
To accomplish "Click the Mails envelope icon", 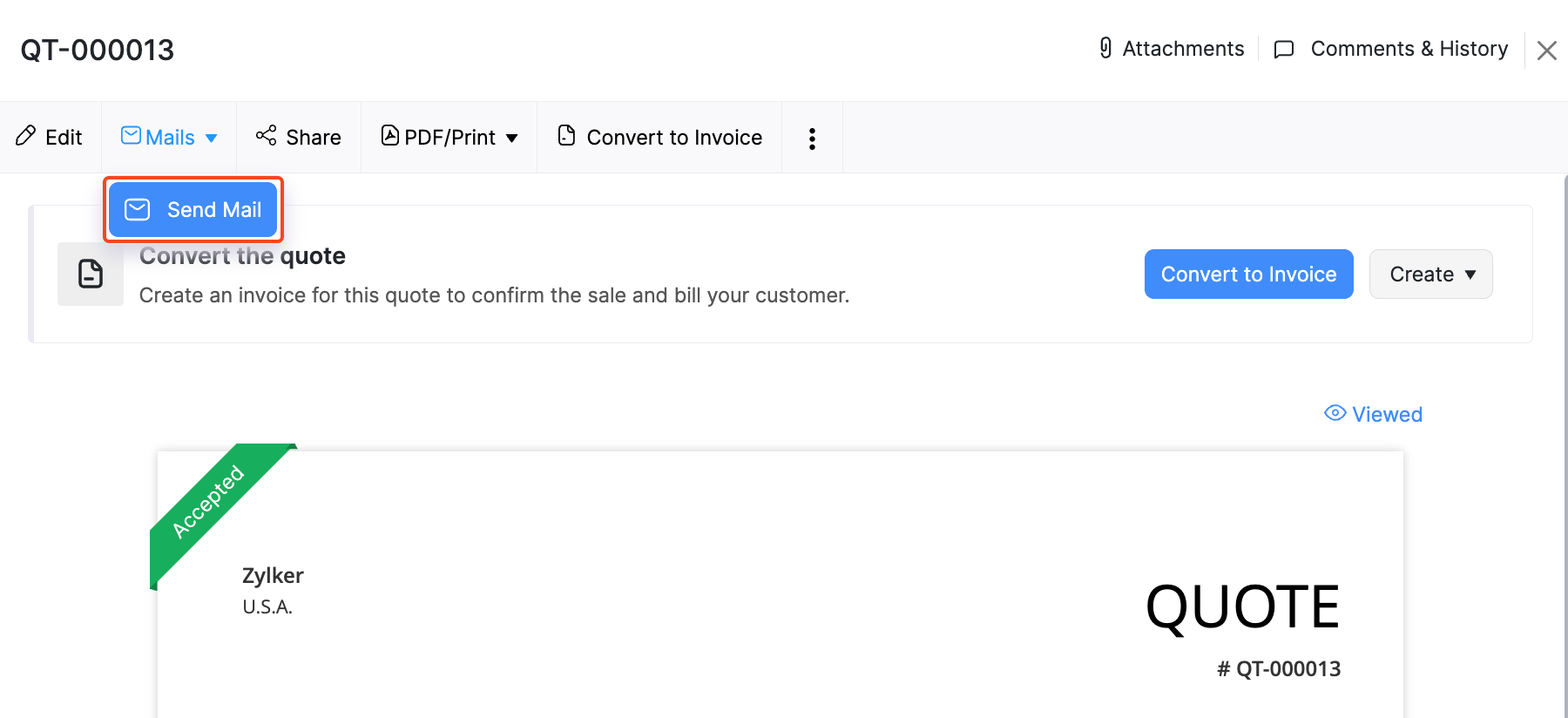I will pyautogui.click(x=131, y=136).
